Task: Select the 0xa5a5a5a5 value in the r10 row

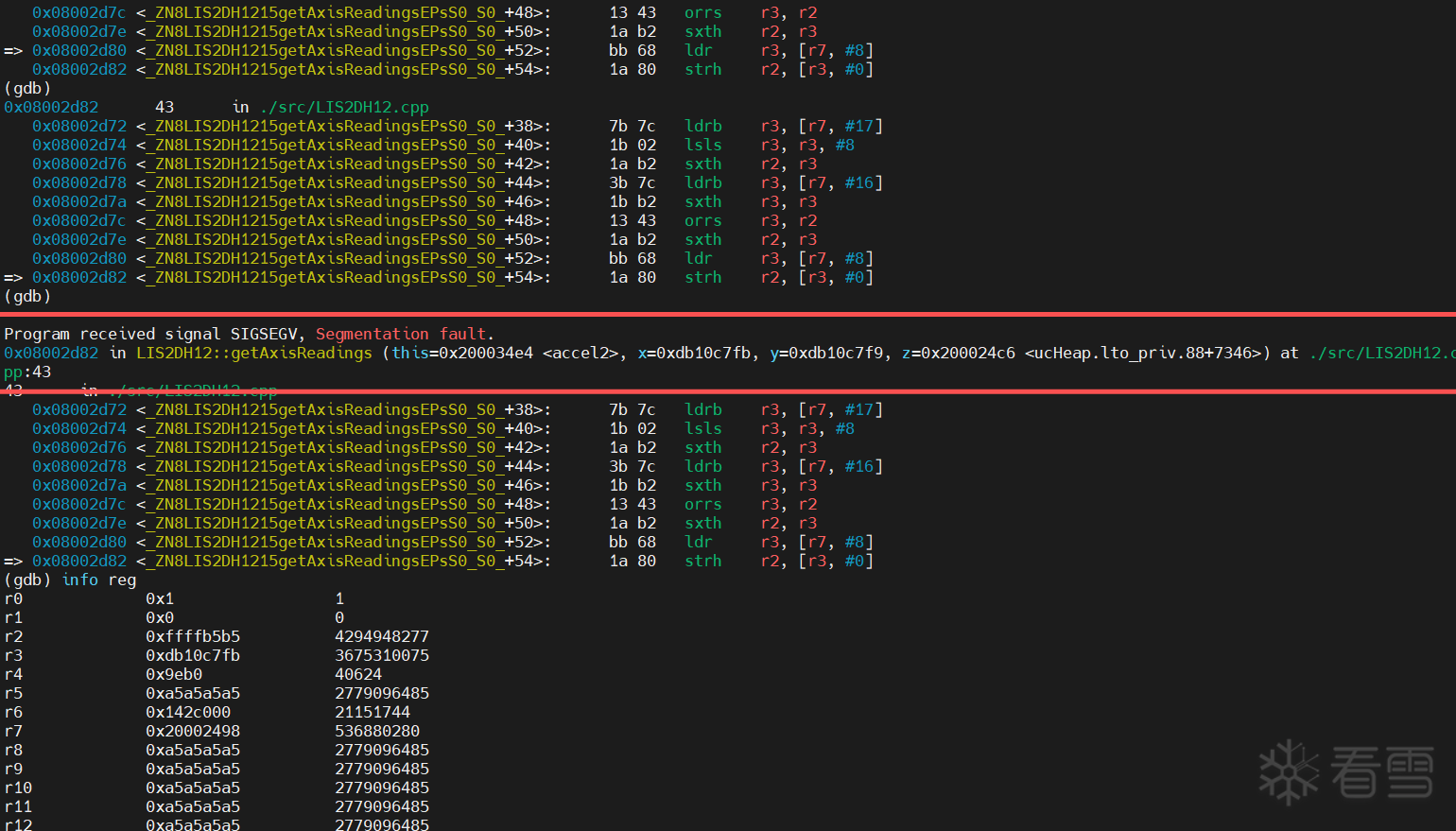Action: [x=193, y=788]
